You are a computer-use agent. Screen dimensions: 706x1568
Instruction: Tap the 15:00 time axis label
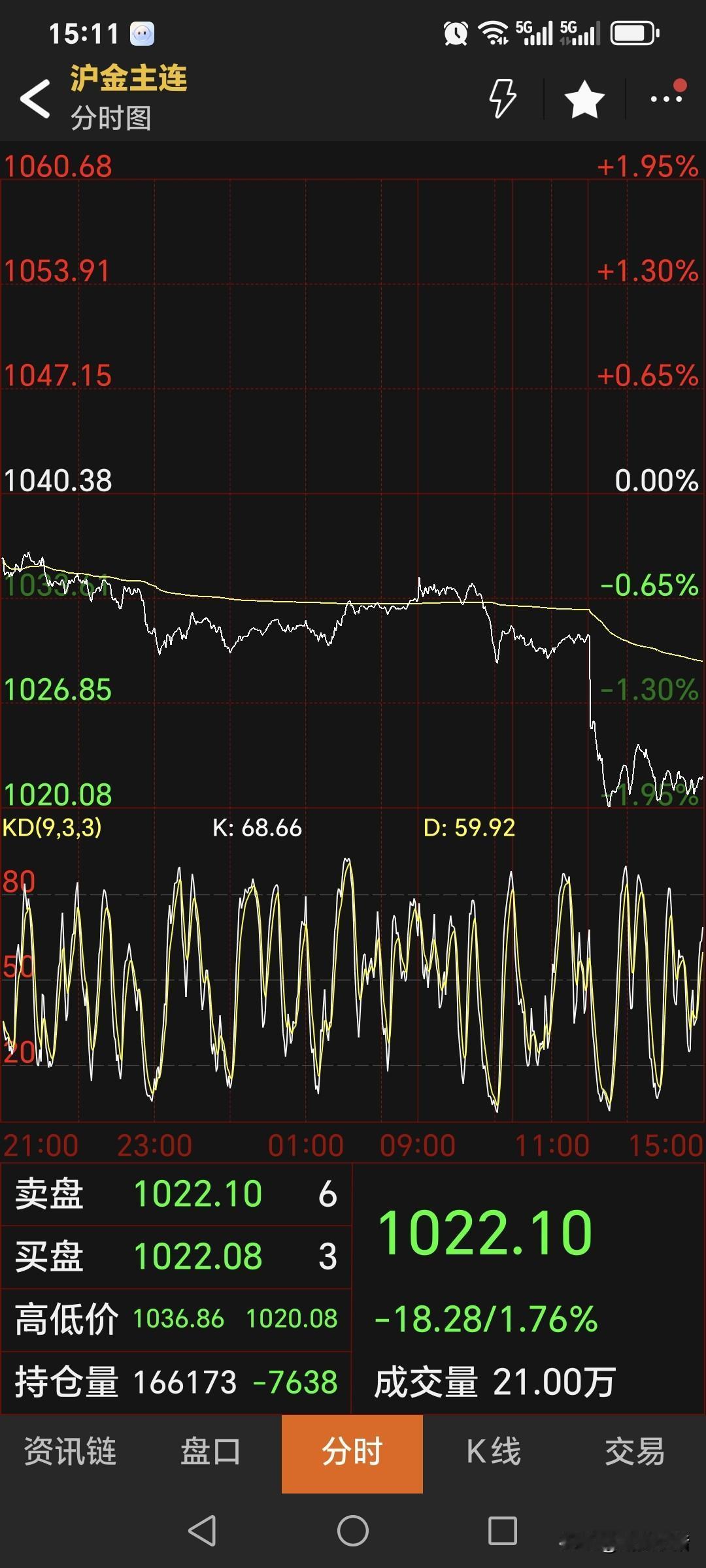pyautogui.click(x=665, y=1145)
